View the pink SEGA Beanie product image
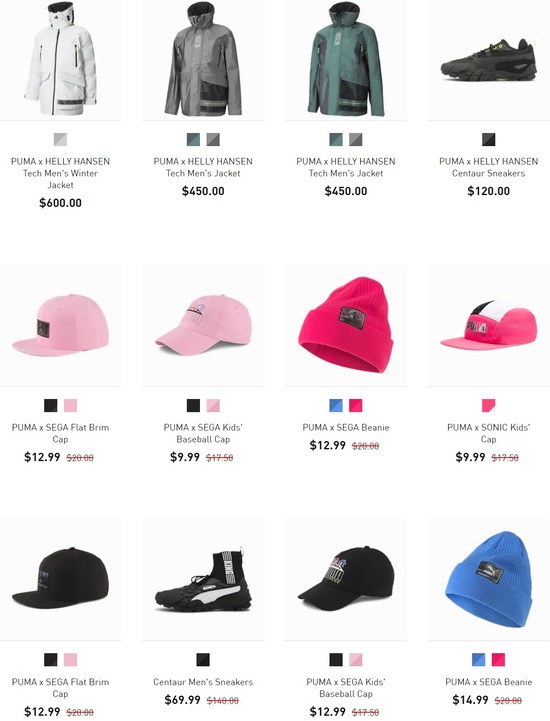550x721 pixels. (346, 325)
